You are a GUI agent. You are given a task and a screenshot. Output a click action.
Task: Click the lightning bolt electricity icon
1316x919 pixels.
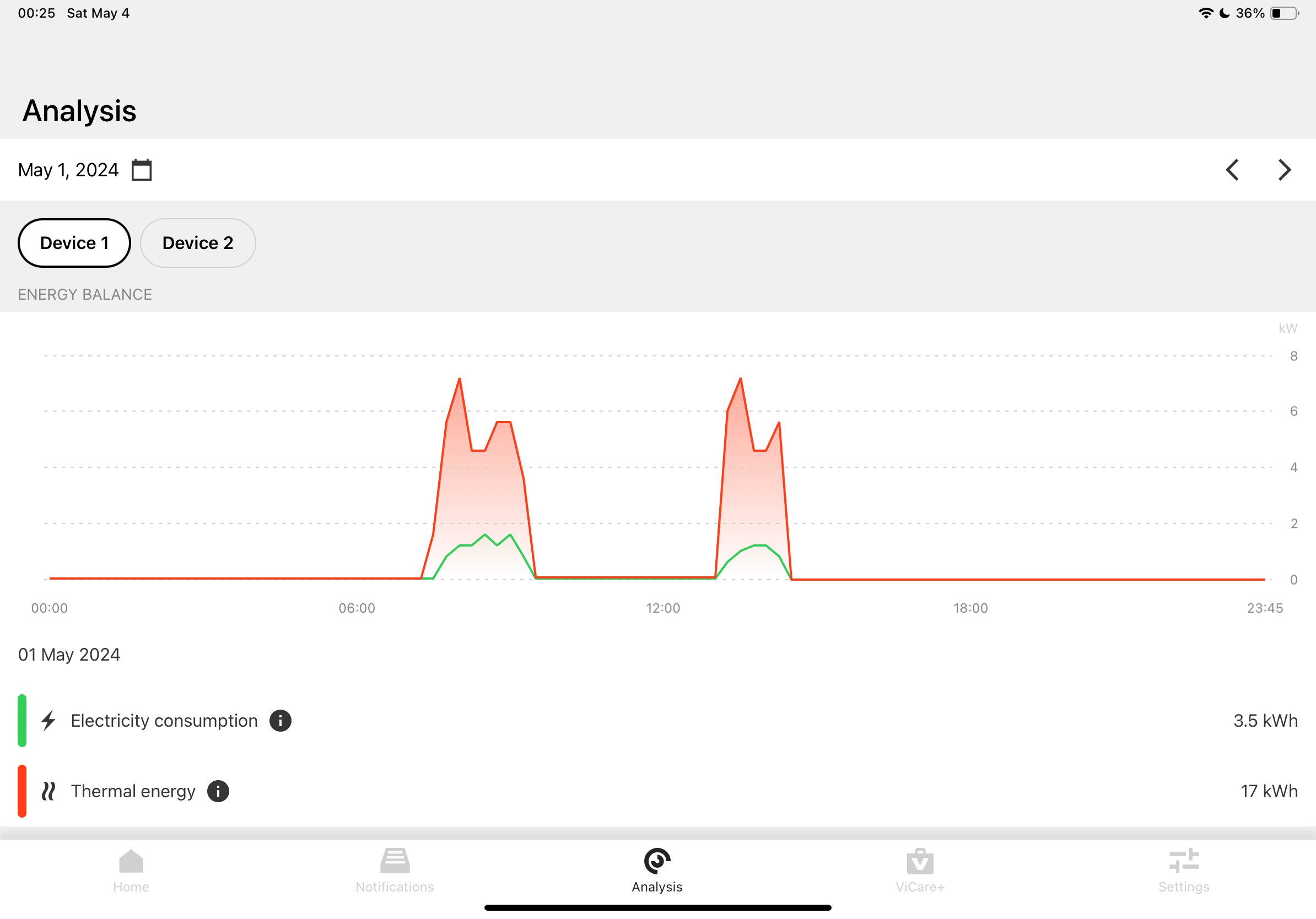[48, 721]
